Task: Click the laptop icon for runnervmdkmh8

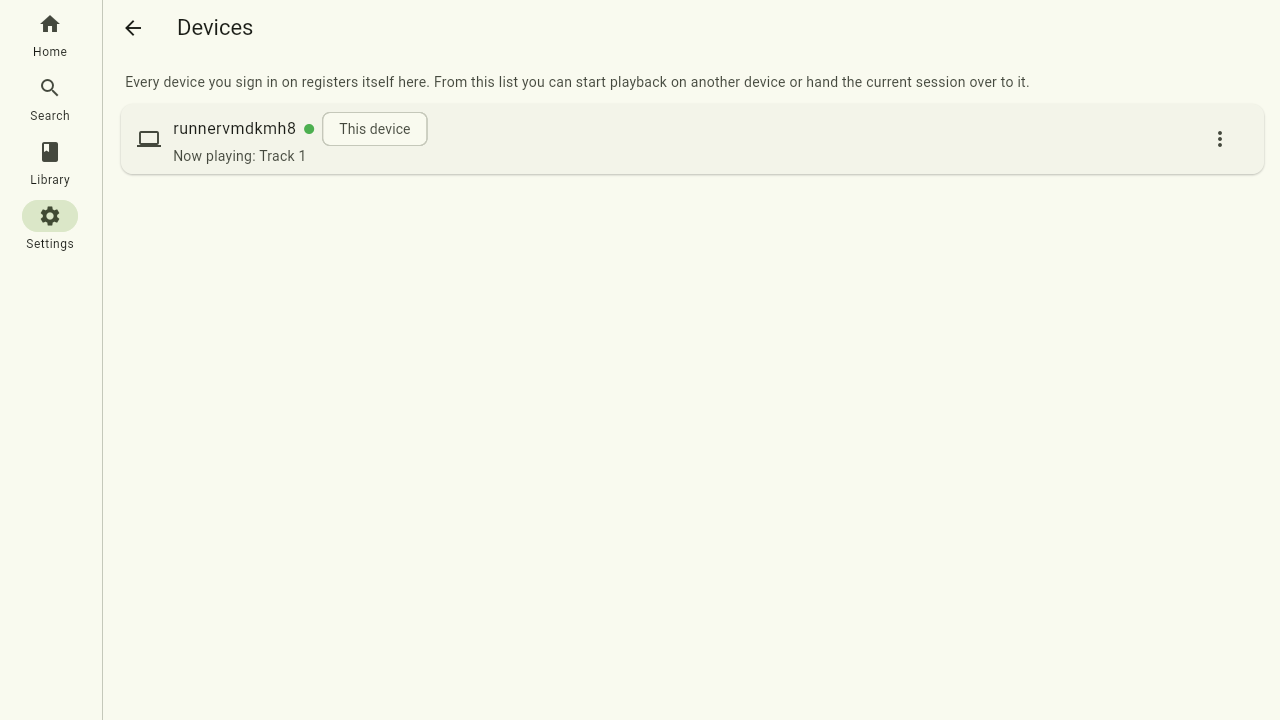Action: pyautogui.click(x=149, y=139)
